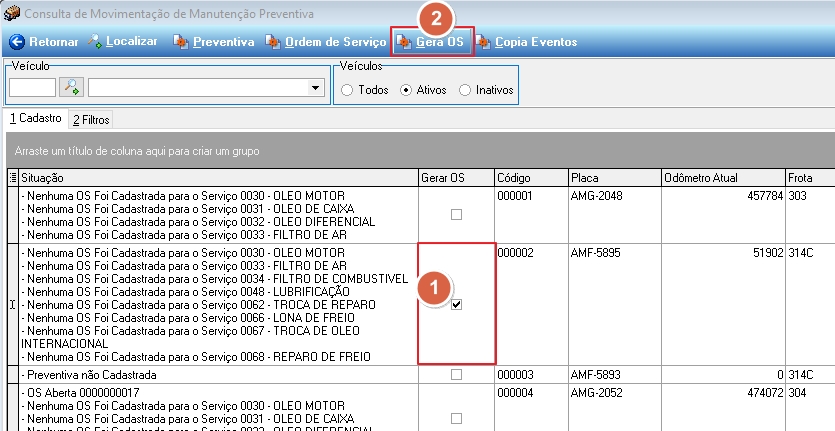The height and width of the screenshot is (431, 835).
Task: Click the group-by column panel
Action: tap(420, 151)
